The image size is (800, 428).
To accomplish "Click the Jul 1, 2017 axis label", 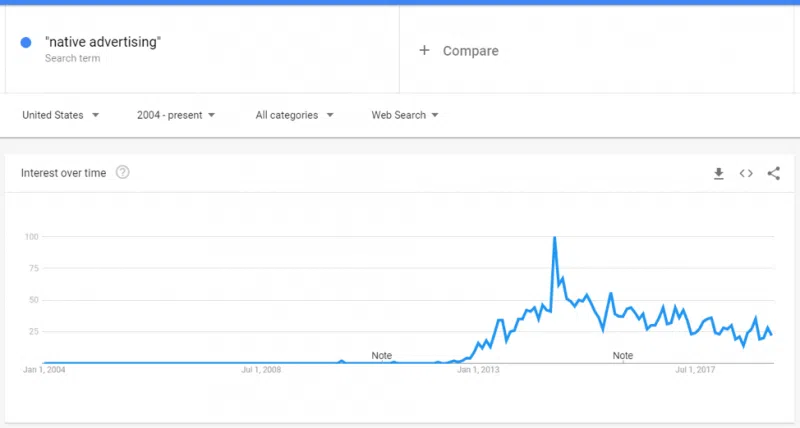I will [x=694, y=371].
